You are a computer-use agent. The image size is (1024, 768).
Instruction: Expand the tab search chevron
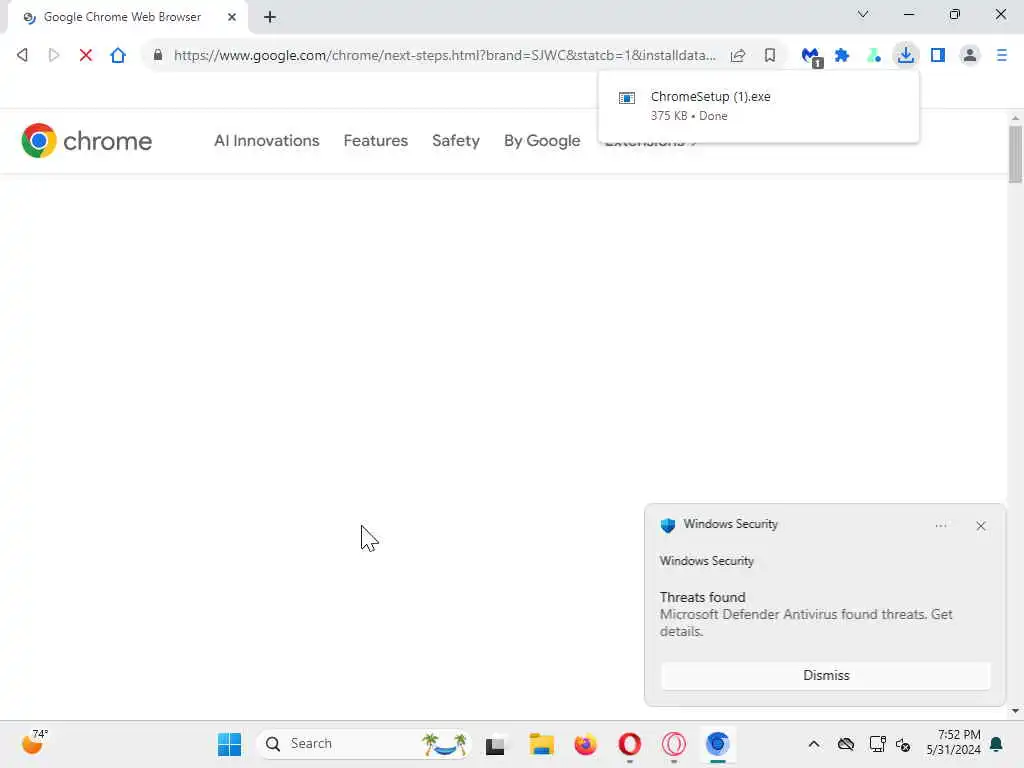coord(863,14)
